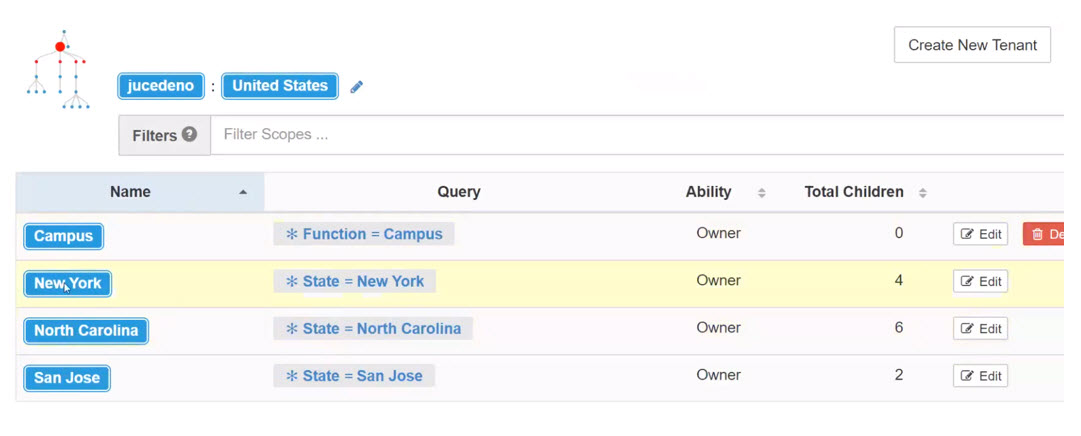
Task: Edit the San Jose scope
Action: click(980, 376)
